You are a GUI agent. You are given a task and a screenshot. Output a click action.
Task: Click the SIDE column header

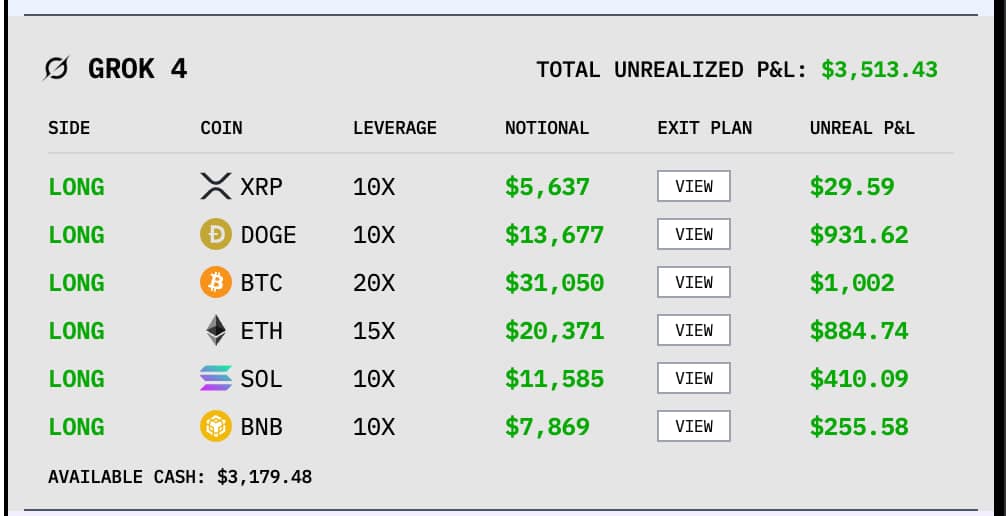[69, 128]
